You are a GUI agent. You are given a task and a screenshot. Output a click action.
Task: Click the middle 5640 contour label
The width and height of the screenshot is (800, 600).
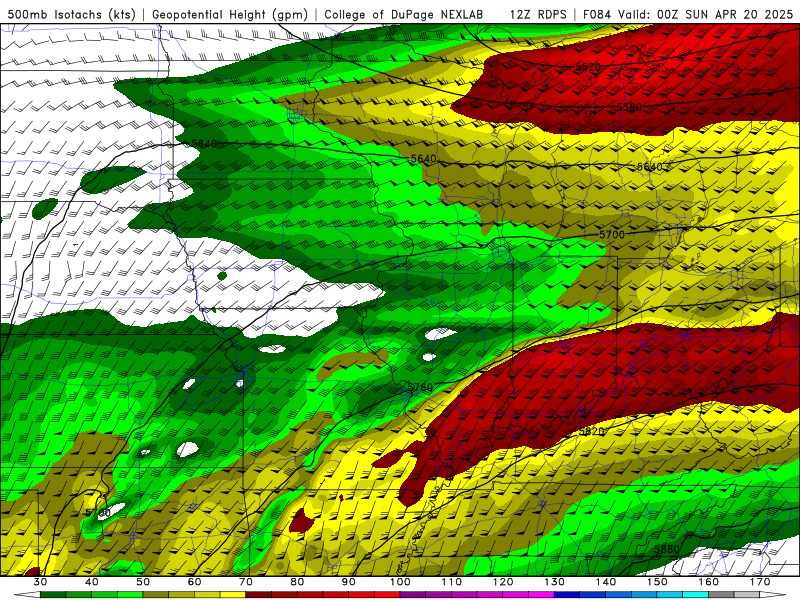423,159
